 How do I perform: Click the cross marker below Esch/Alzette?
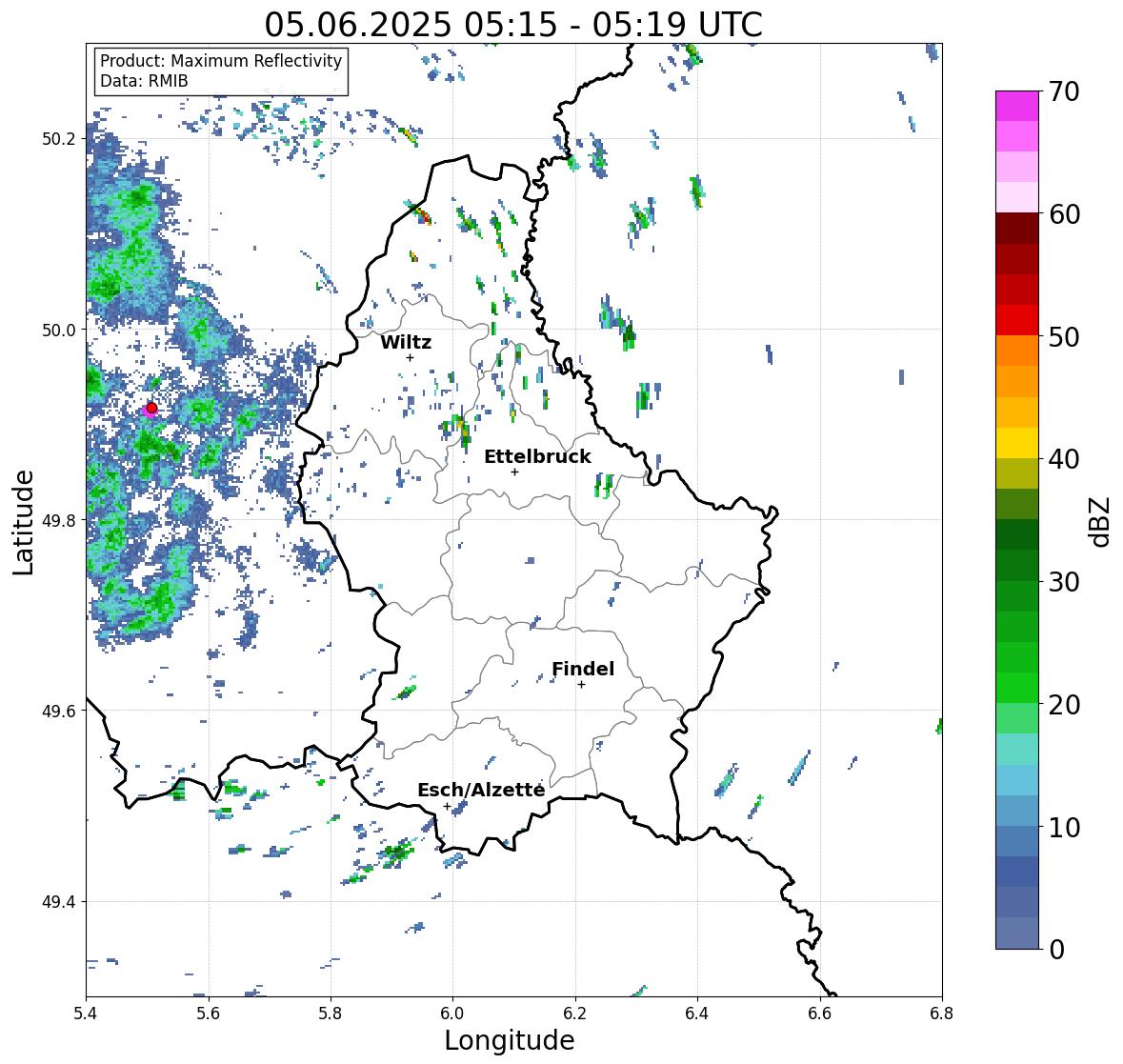point(447,806)
